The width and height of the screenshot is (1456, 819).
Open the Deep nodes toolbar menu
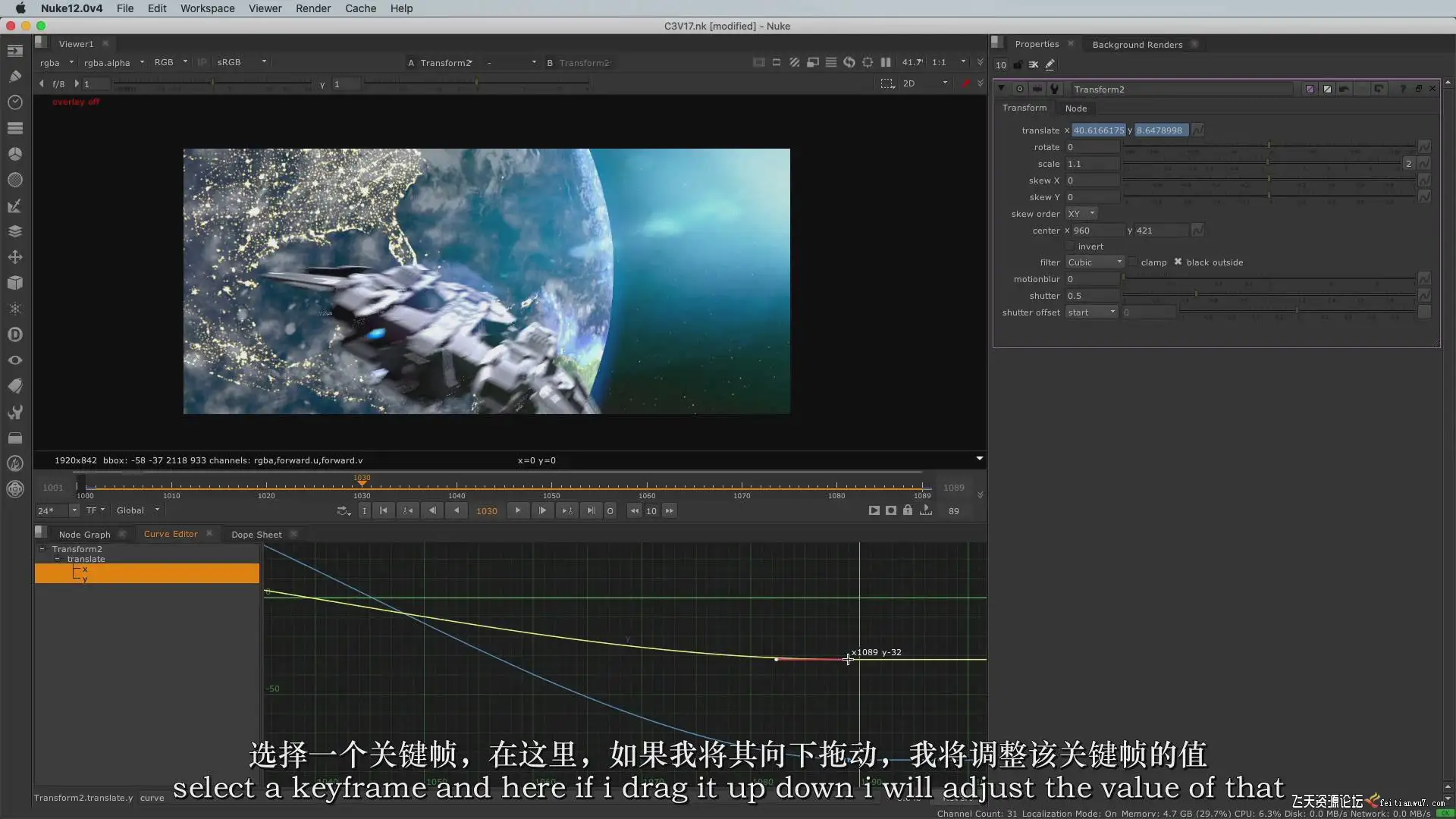14,334
